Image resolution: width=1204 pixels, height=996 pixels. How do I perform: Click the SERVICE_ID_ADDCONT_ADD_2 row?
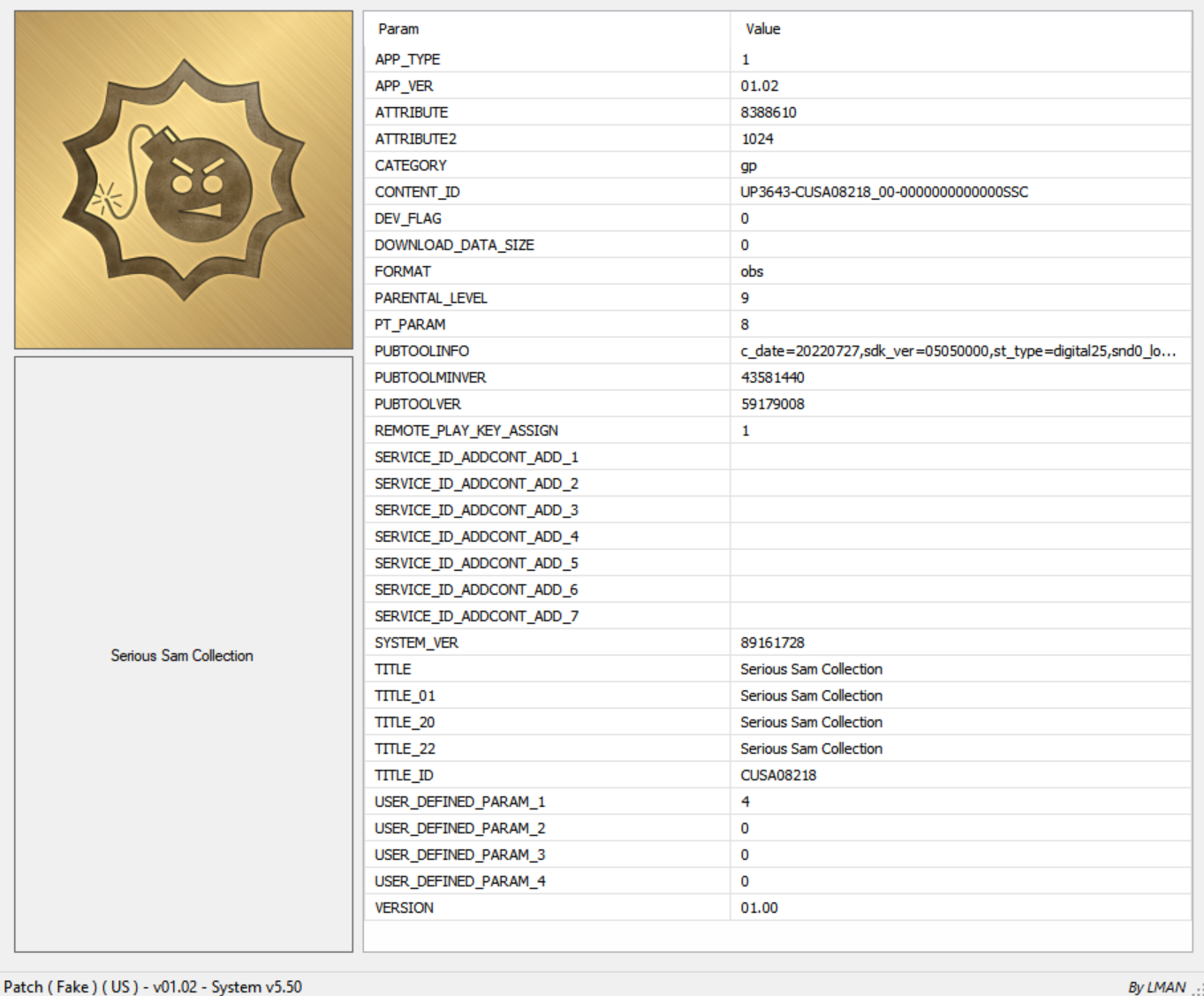coord(777,483)
